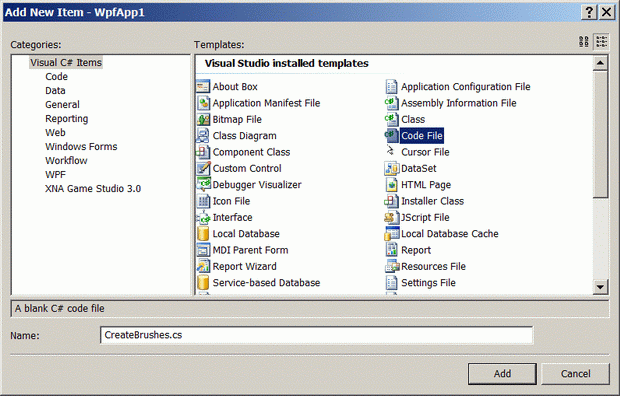The image size is (620, 396).
Task: Choose the Bitmap File template icon
Action: click(203, 119)
